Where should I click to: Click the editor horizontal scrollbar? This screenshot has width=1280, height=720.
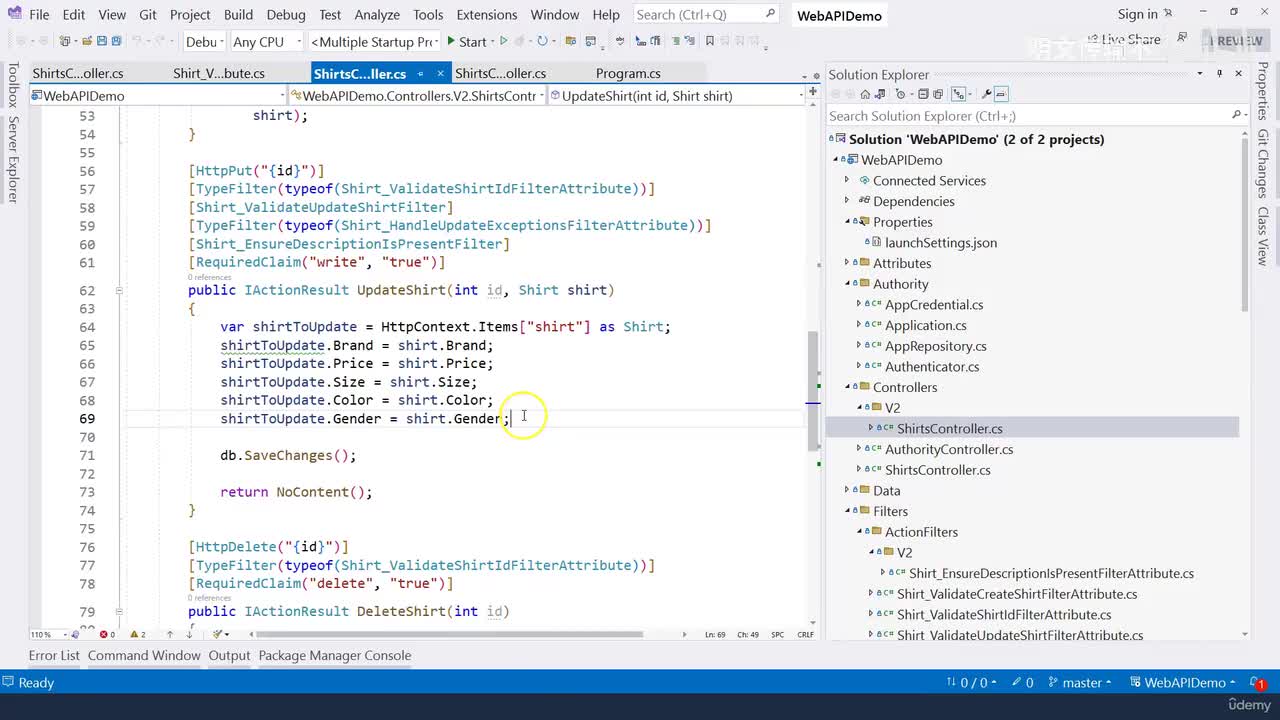[450, 634]
